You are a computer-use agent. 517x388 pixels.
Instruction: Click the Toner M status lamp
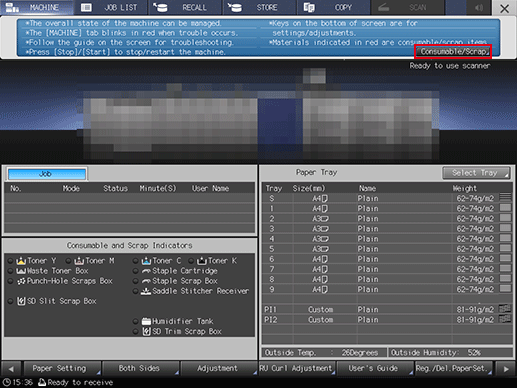(x=69, y=261)
